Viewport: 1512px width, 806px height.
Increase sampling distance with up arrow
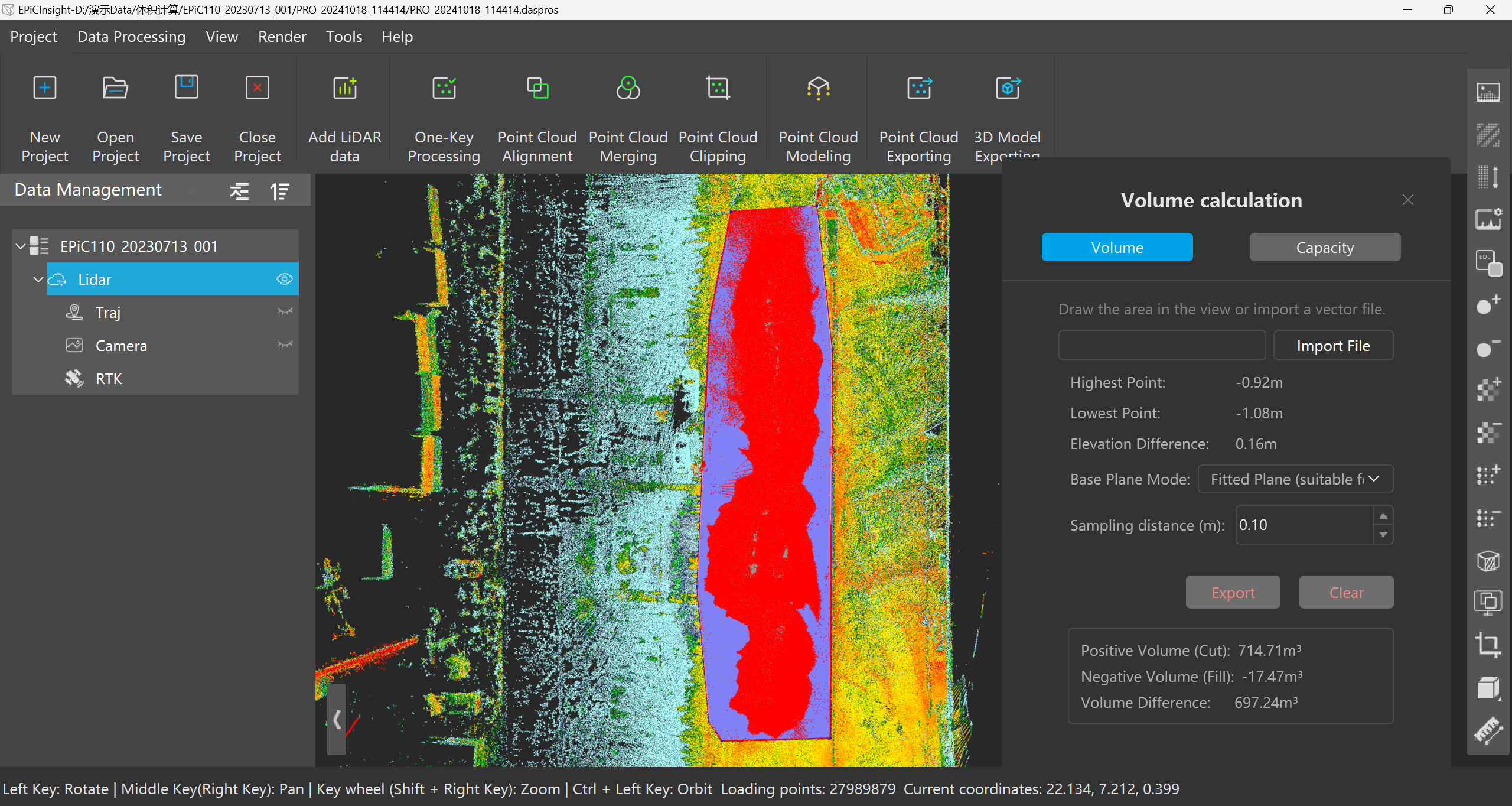click(1383, 516)
